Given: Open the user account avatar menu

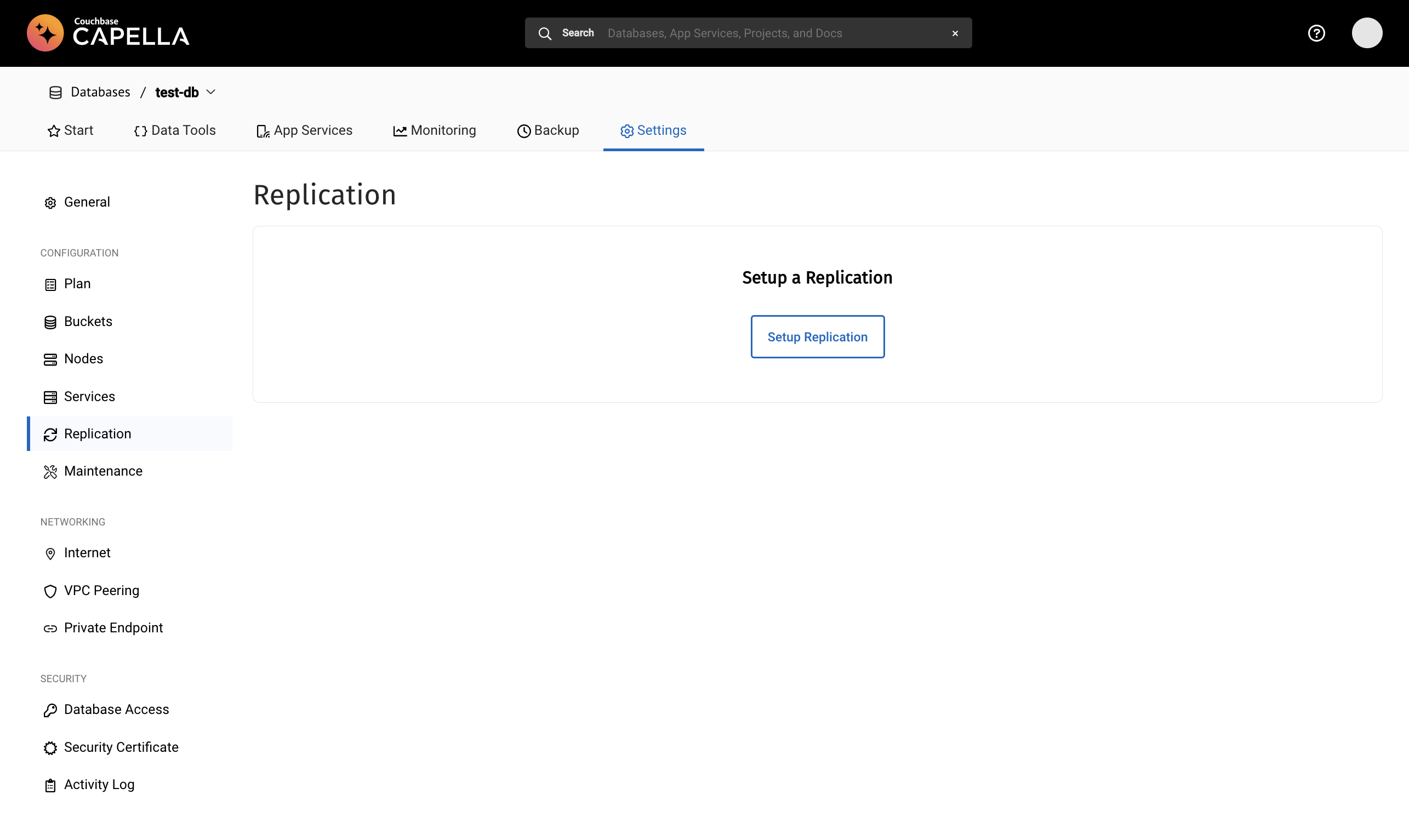Looking at the screenshot, I should point(1367,33).
